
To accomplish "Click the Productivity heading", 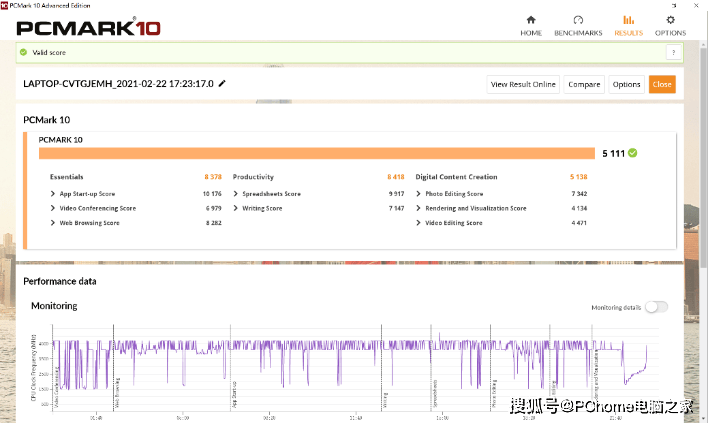I will 253,177.
